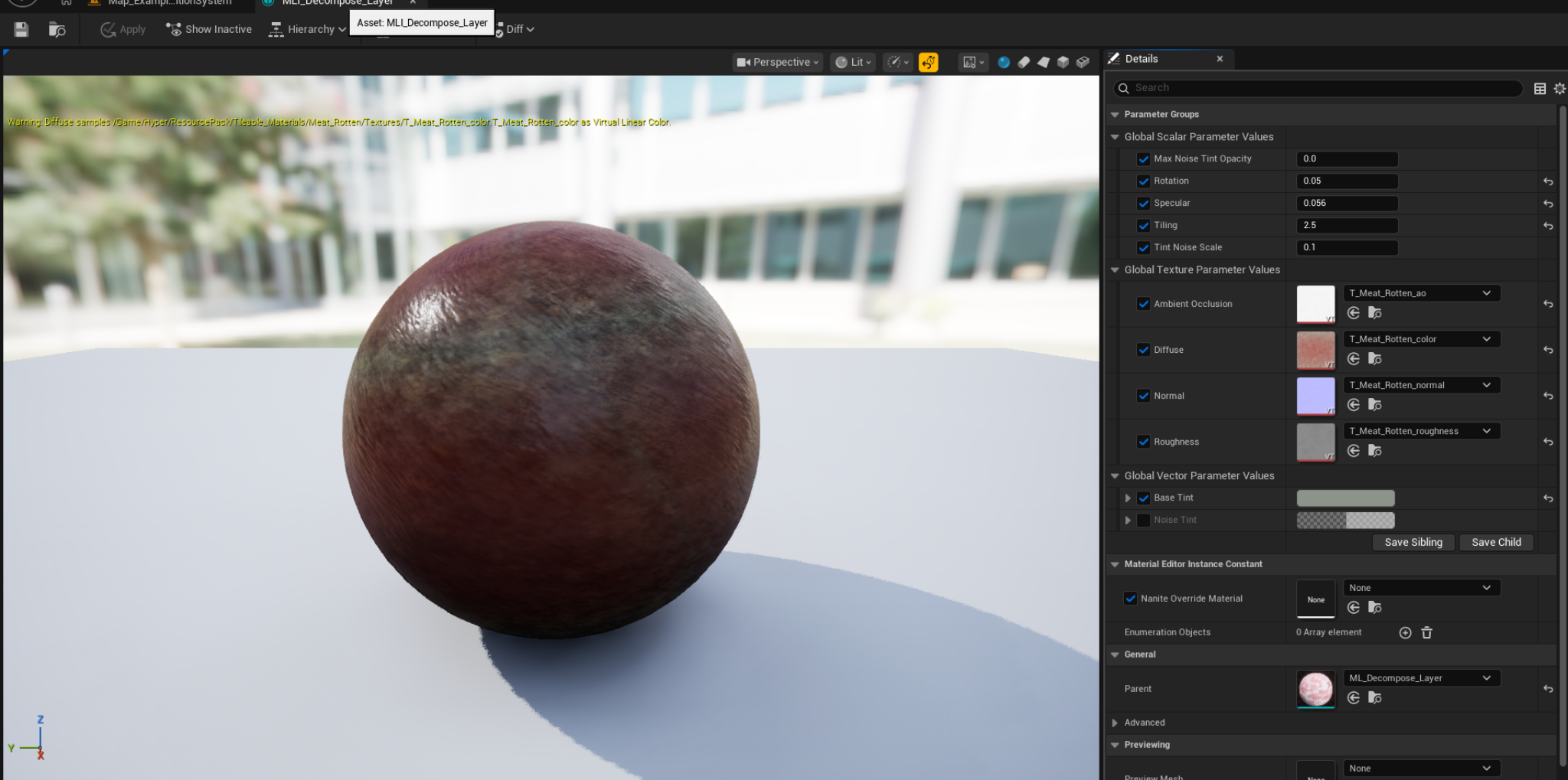
Task: Use selected asset for Diffuse texture
Action: click(x=1354, y=358)
